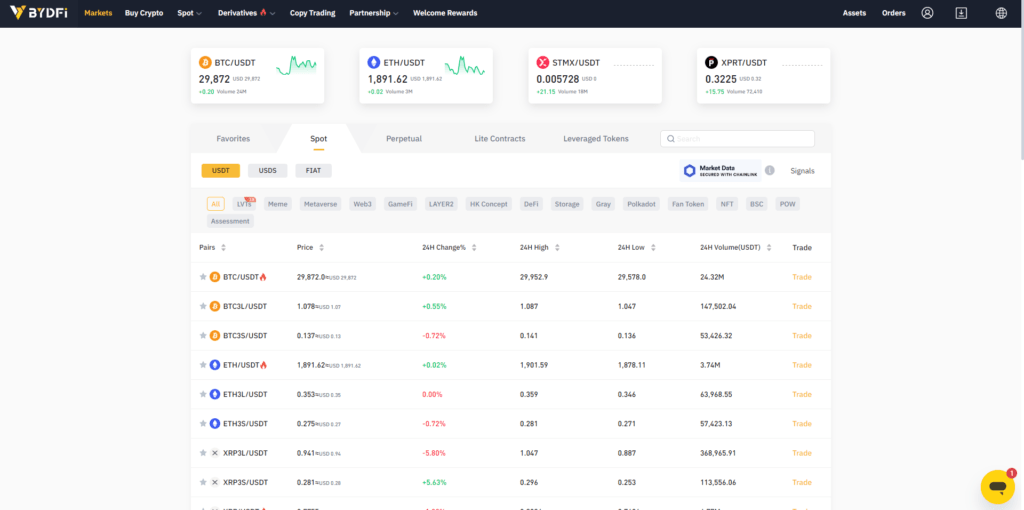The width and height of the screenshot is (1024, 510).
Task: Switch to the Perpetual tab
Action: point(404,138)
